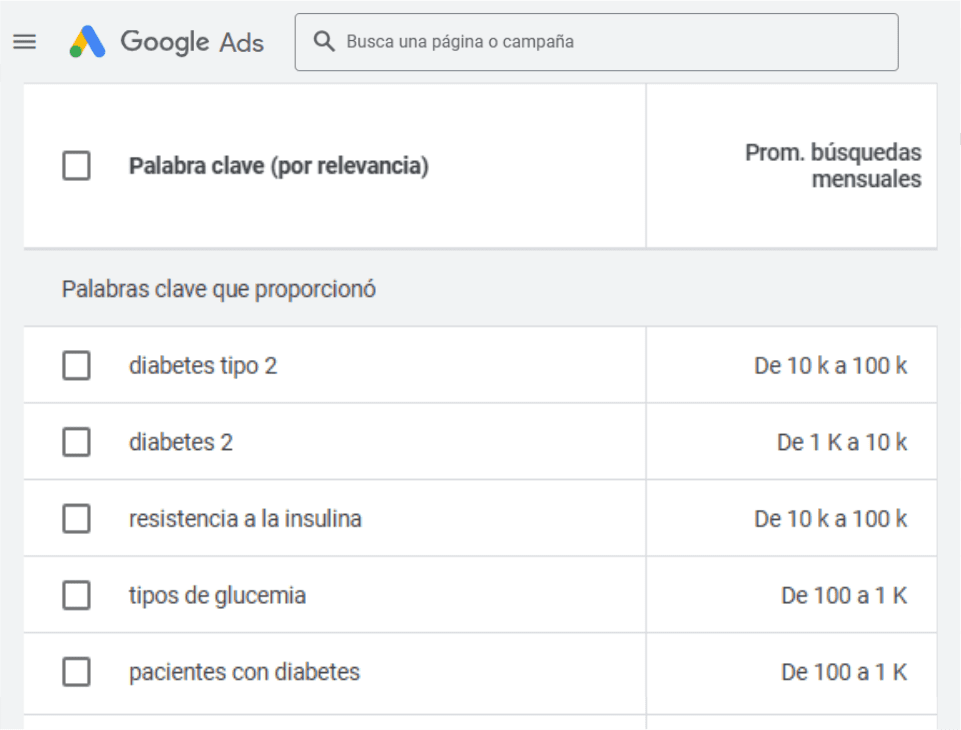Tick the 'tipos de glucemia' checkbox
The image size is (961, 730).
[76, 596]
